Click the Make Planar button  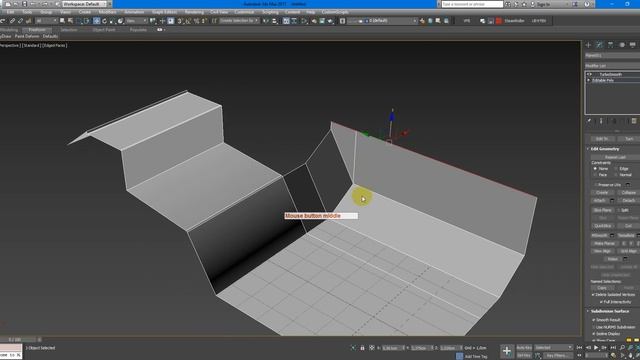tap(604, 243)
